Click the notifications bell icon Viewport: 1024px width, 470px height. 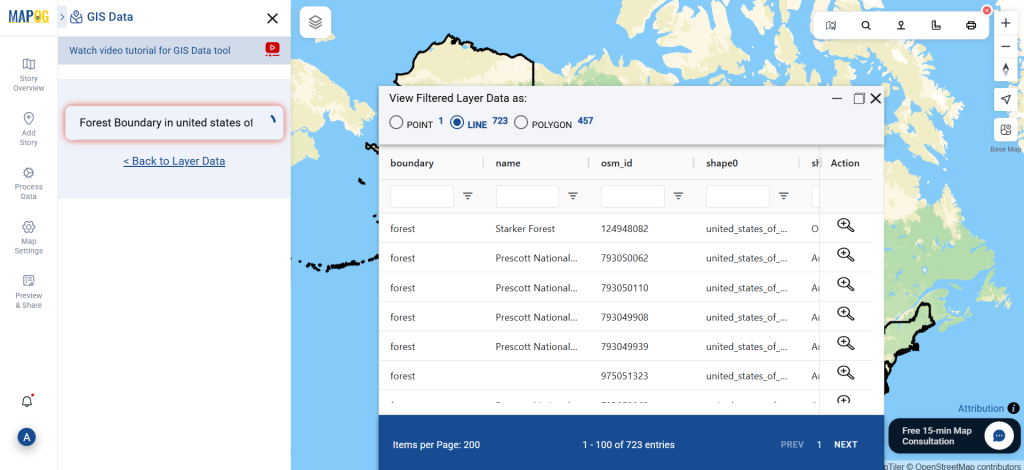tap(27, 401)
